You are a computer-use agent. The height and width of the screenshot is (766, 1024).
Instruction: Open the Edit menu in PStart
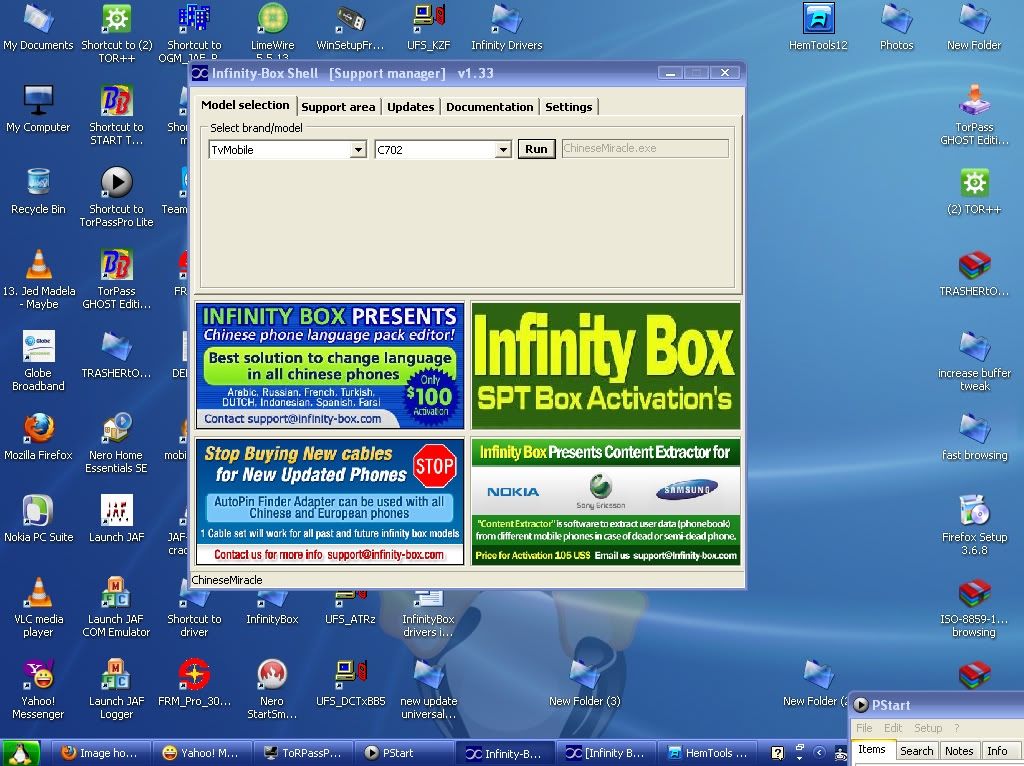point(893,727)
